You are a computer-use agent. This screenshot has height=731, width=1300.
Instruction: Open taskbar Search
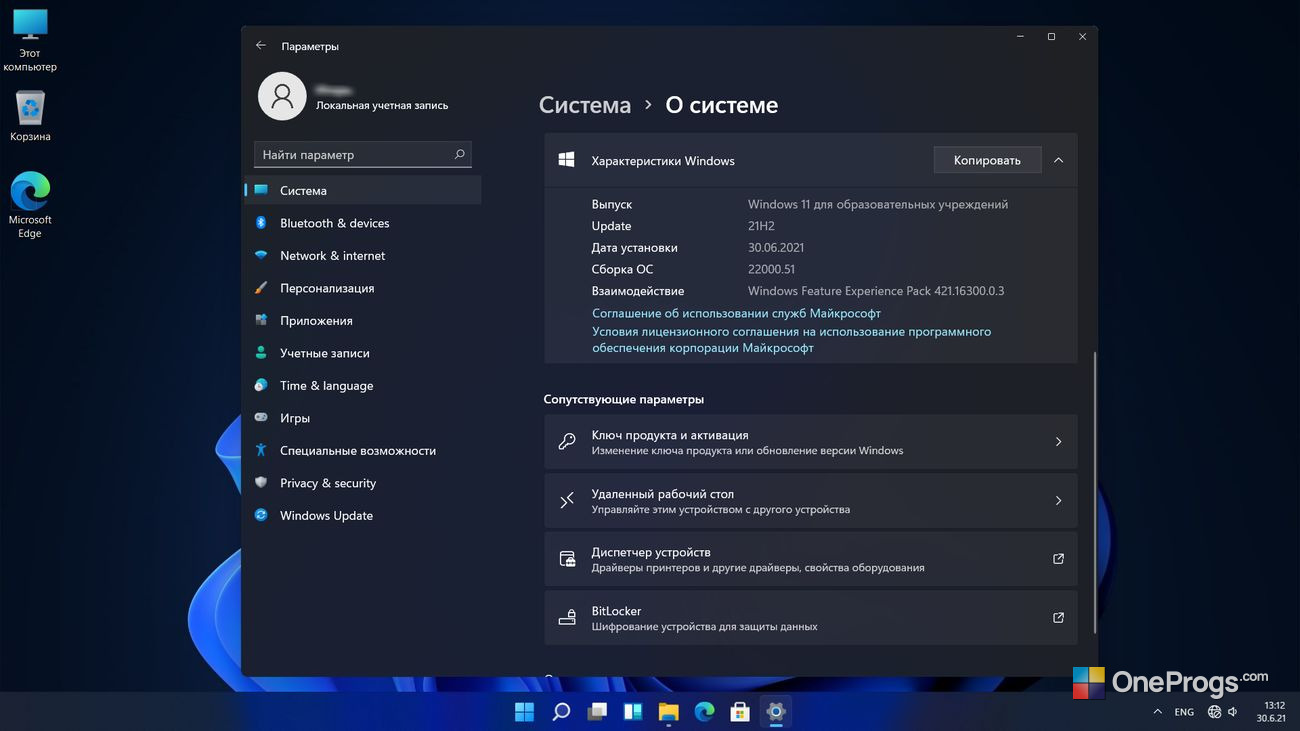tap(561, 712)
